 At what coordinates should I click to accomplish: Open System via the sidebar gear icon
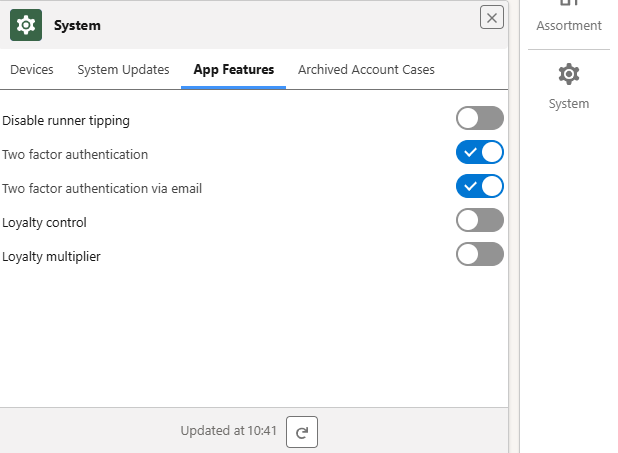tap(568, 75)
